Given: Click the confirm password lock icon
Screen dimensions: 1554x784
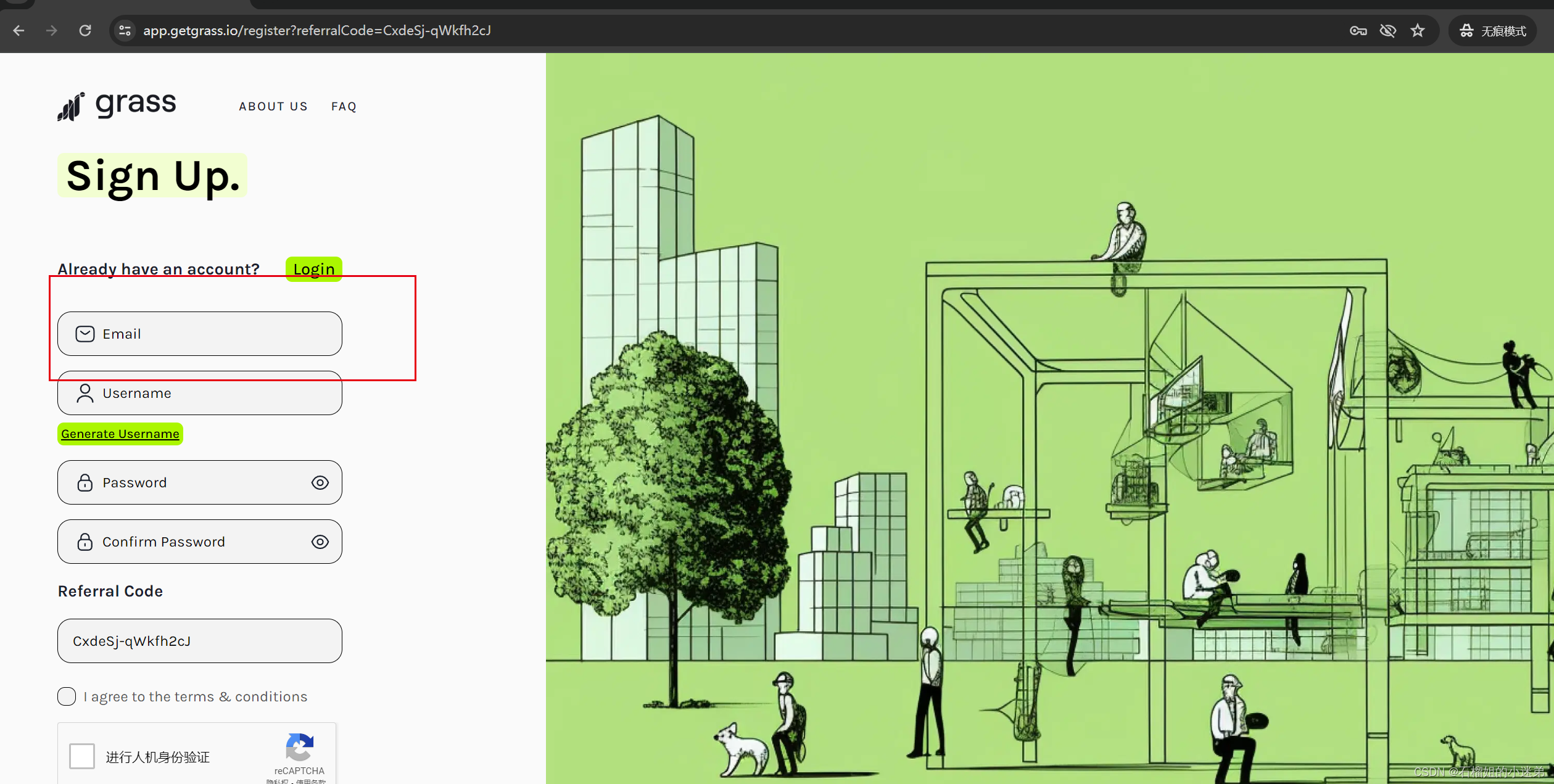Looking at the screenshot, I should coord(84,541).
